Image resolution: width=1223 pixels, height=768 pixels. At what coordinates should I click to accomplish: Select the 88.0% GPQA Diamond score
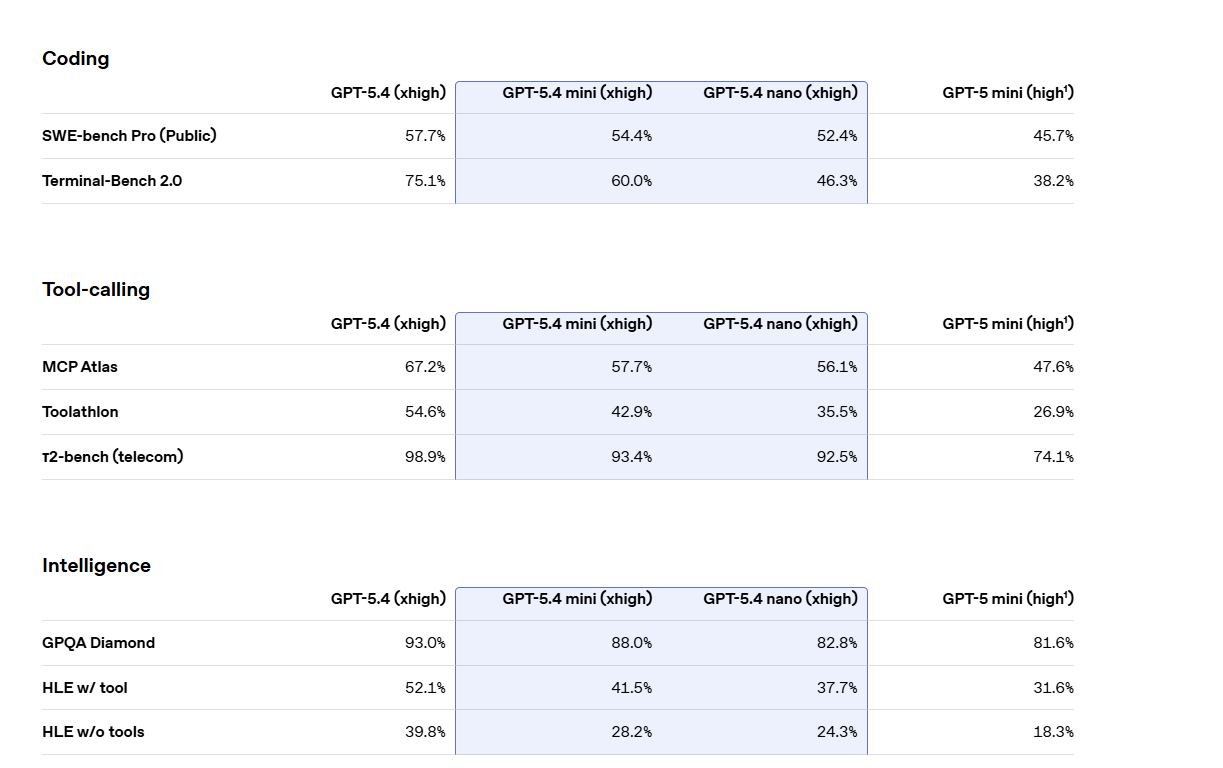coord(631,643)
